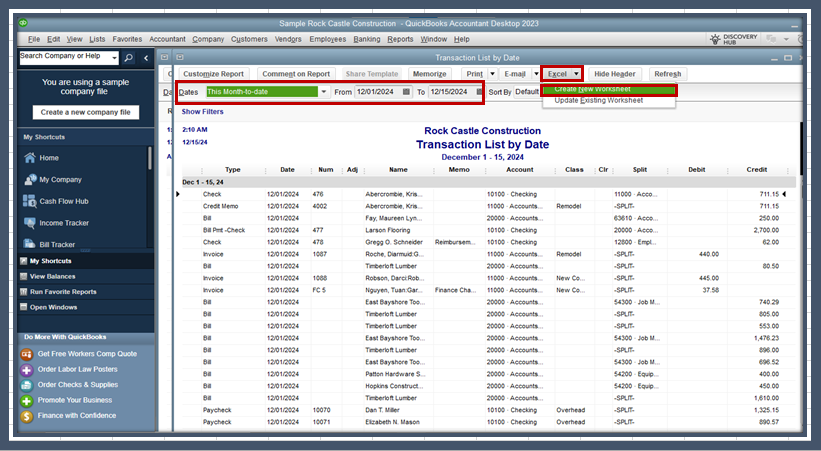Click Order Checks & Supplies icon

point(27,385)
